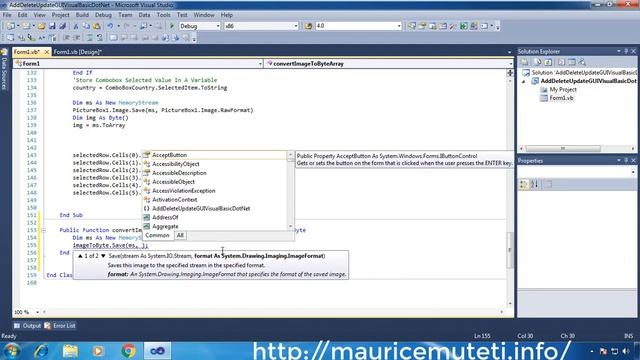The height and width of the screenshot is (360, 640).
Task: Click Comment out selected lines icon
Action: 90,38
